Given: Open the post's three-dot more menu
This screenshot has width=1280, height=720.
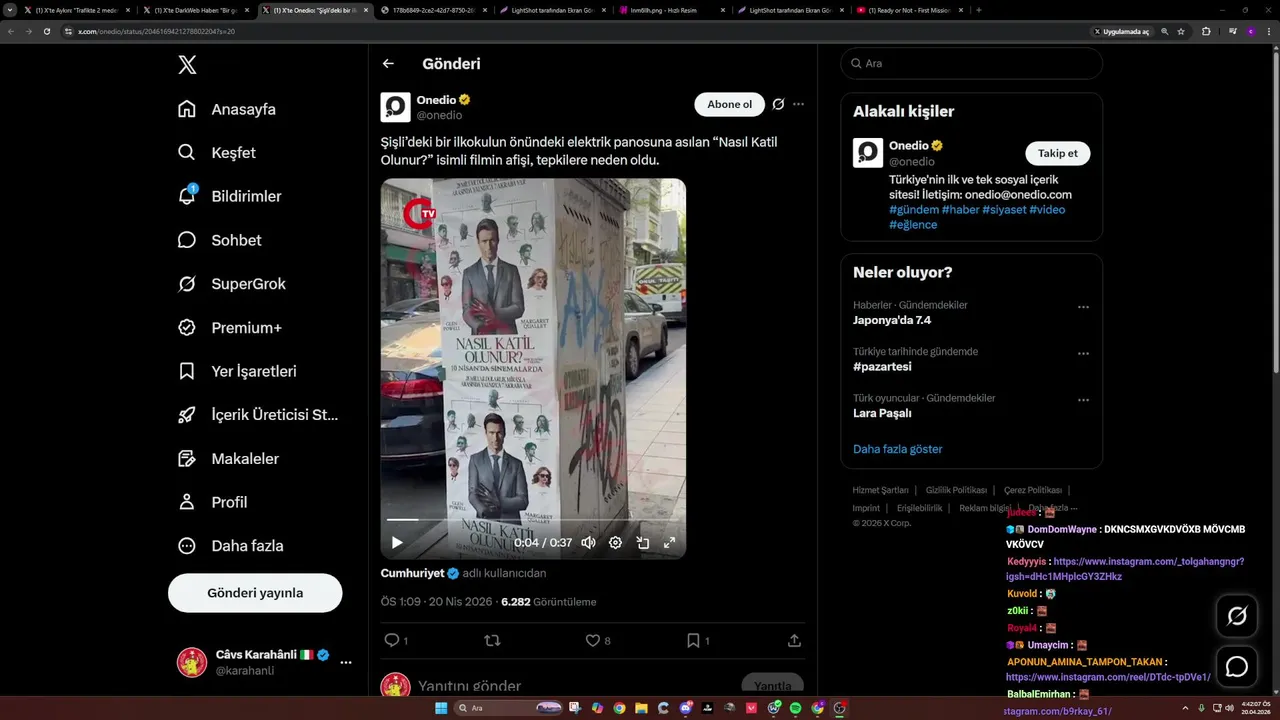Looking at the screenshot, I should click(x=798, y=104).
